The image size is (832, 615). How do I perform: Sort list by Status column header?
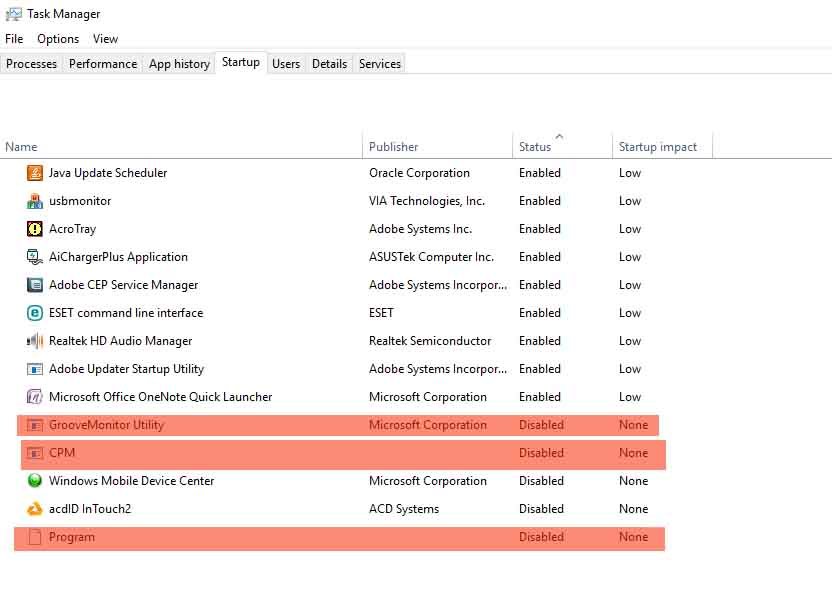point(535,147)
